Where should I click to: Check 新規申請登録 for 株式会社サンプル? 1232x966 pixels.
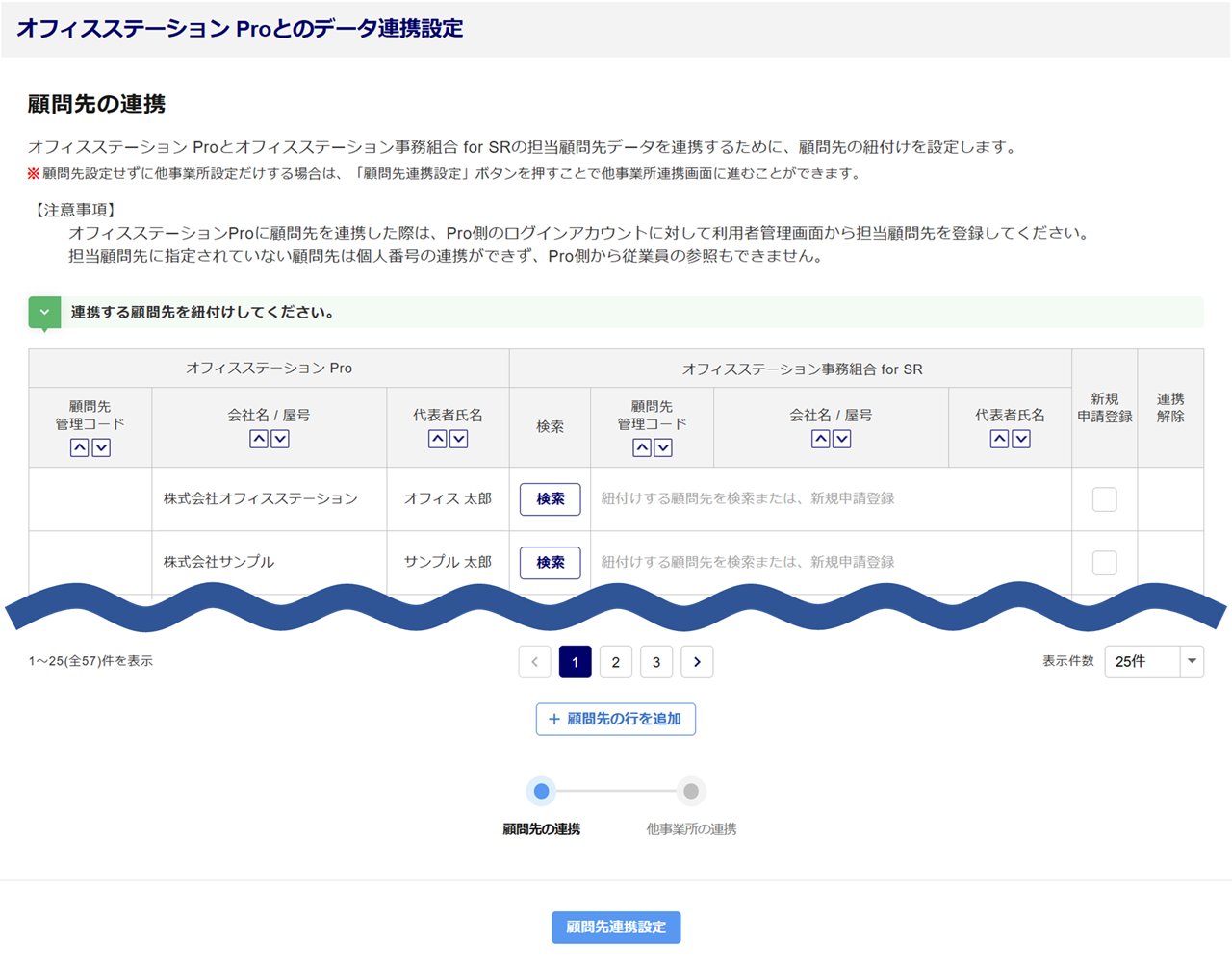click(1104, 563)
